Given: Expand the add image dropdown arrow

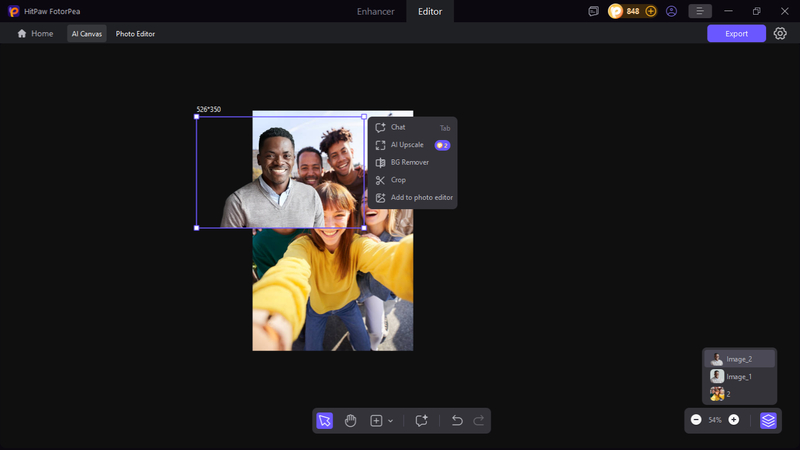Looking at the screenshot, I should 390,421.
